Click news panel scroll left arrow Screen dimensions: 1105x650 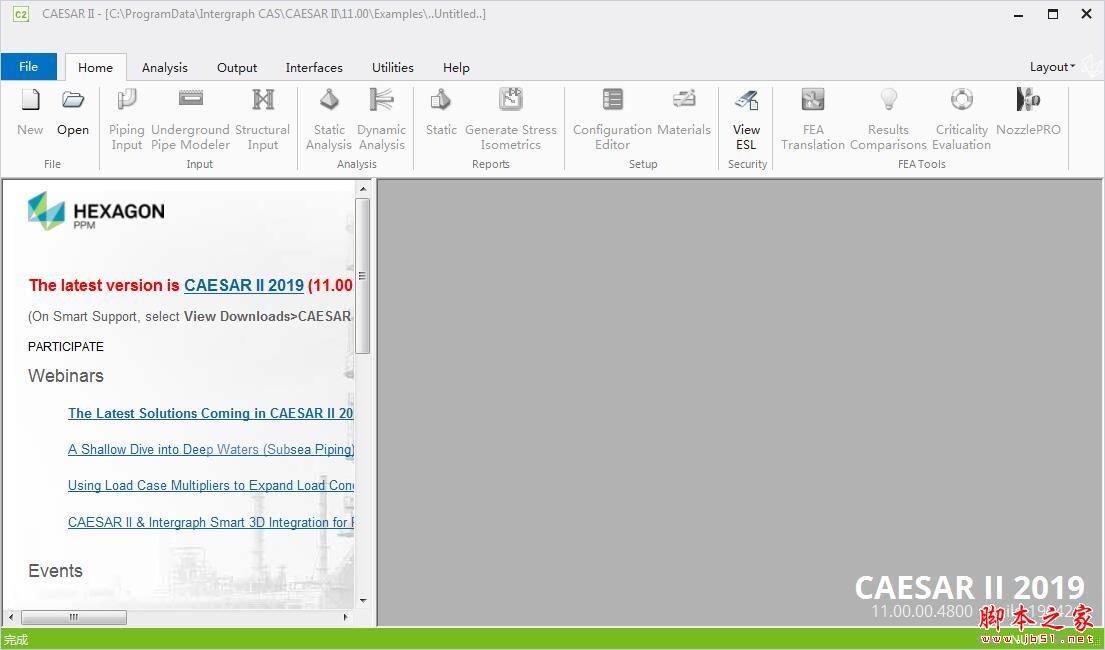click(11, 618)
